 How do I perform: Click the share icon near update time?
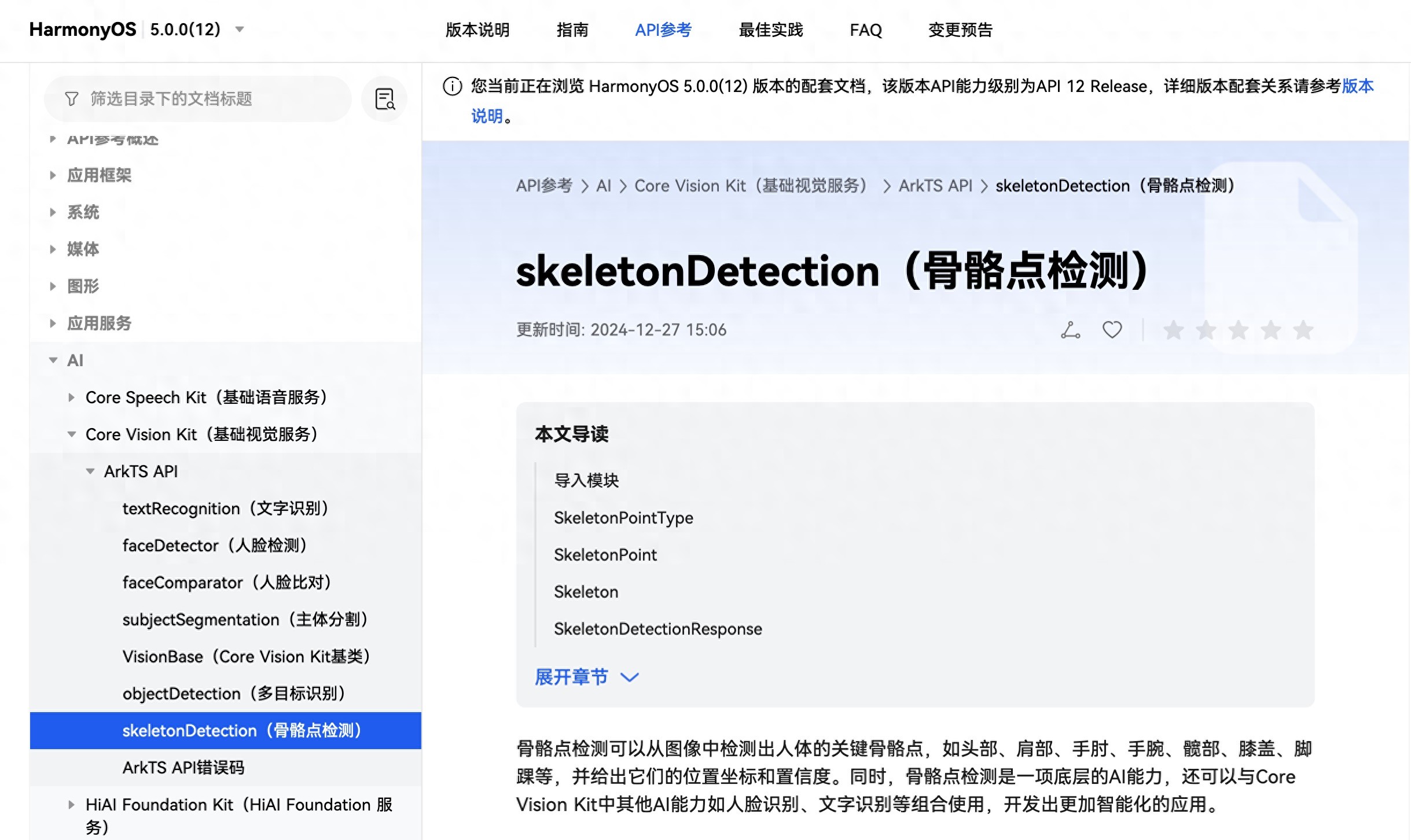click(1070, 330)
